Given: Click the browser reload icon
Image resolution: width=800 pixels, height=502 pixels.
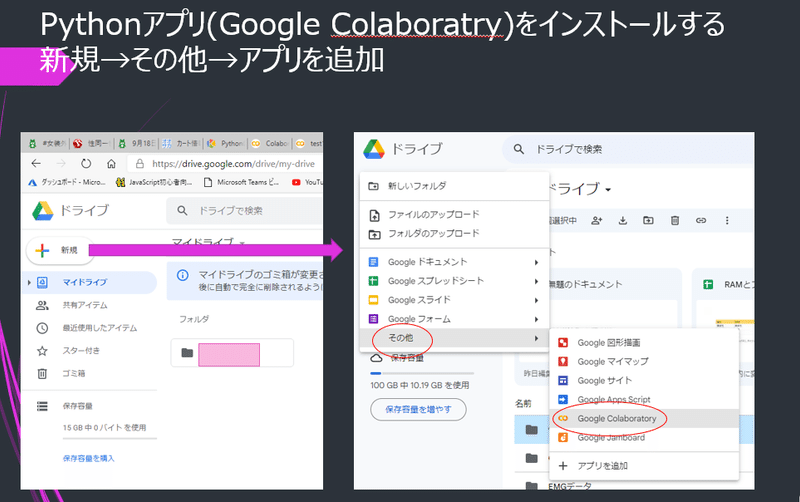Looking at the screenshot, I should coord(86,163).
